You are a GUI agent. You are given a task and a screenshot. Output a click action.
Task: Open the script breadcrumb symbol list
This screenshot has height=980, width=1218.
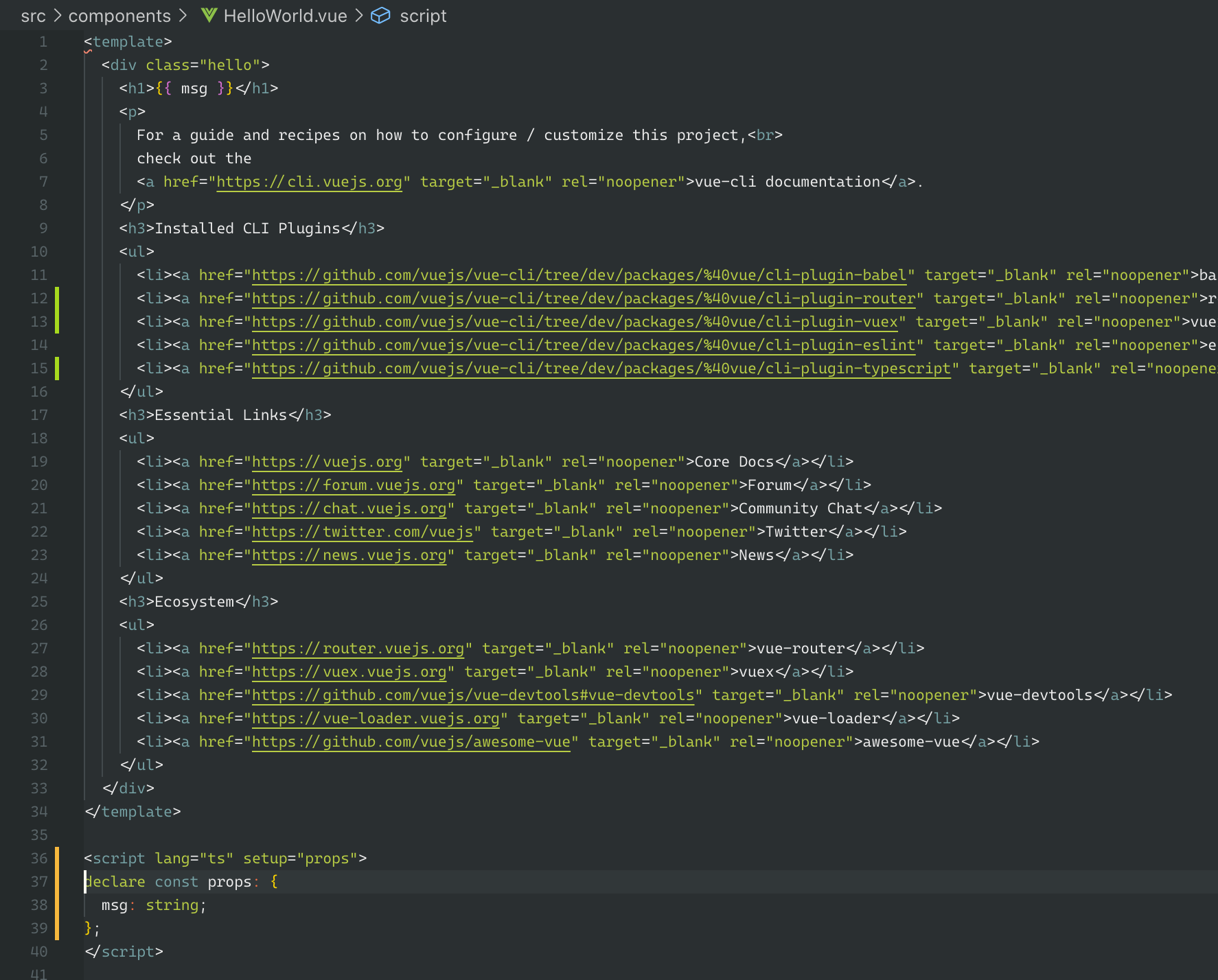click(422, 15)
